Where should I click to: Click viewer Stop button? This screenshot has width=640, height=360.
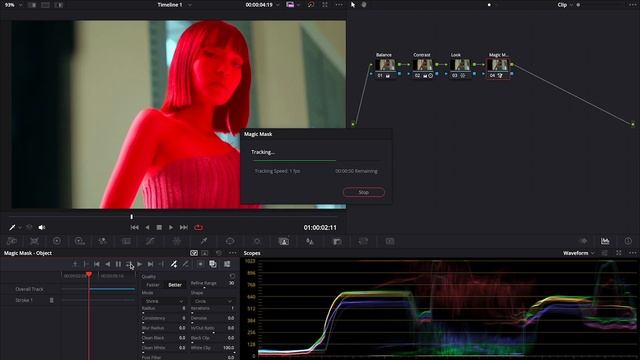tap(159, 227)
